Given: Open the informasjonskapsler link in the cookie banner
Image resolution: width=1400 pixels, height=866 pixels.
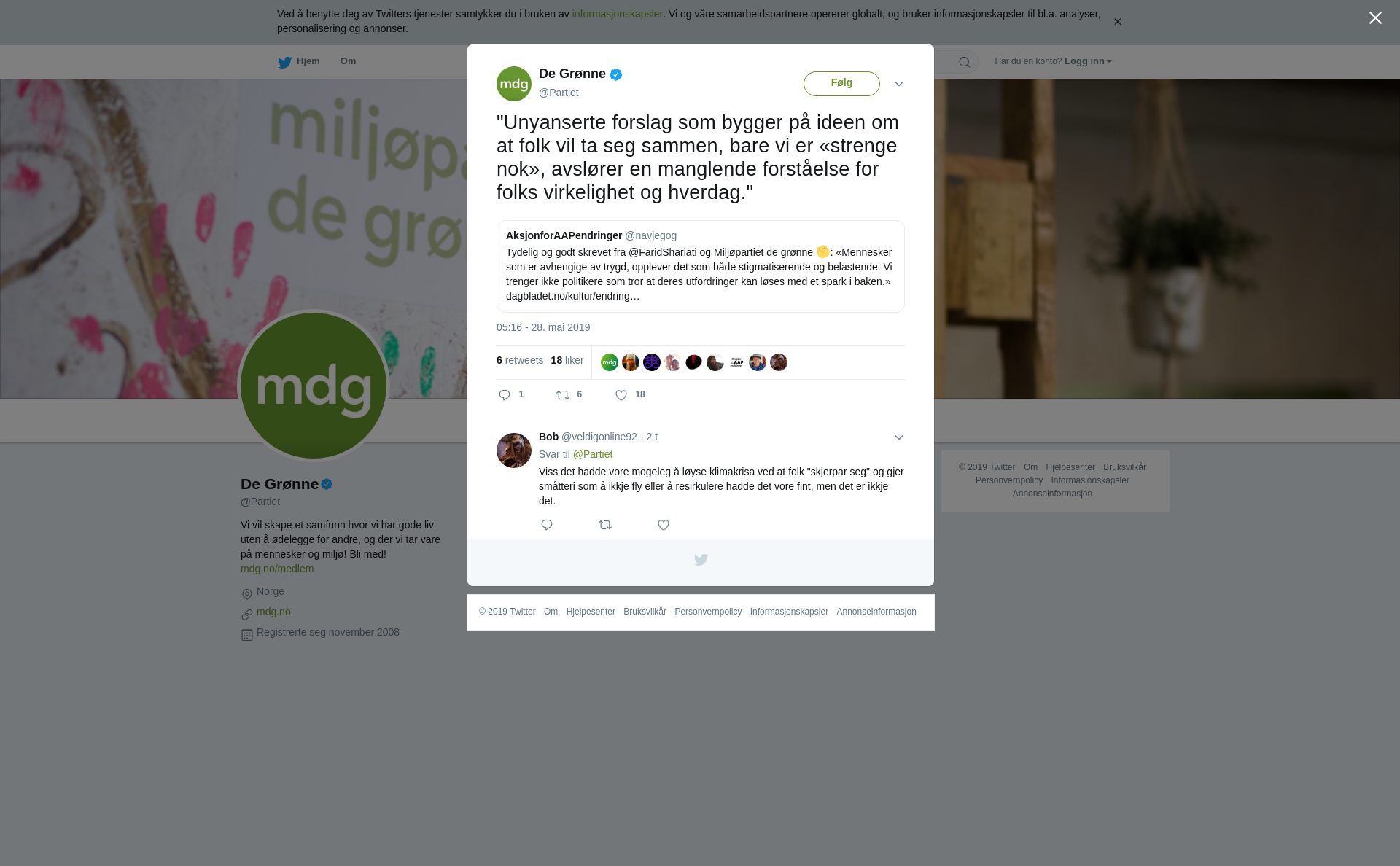Looking at the screenshot, I should click(617, 14).
